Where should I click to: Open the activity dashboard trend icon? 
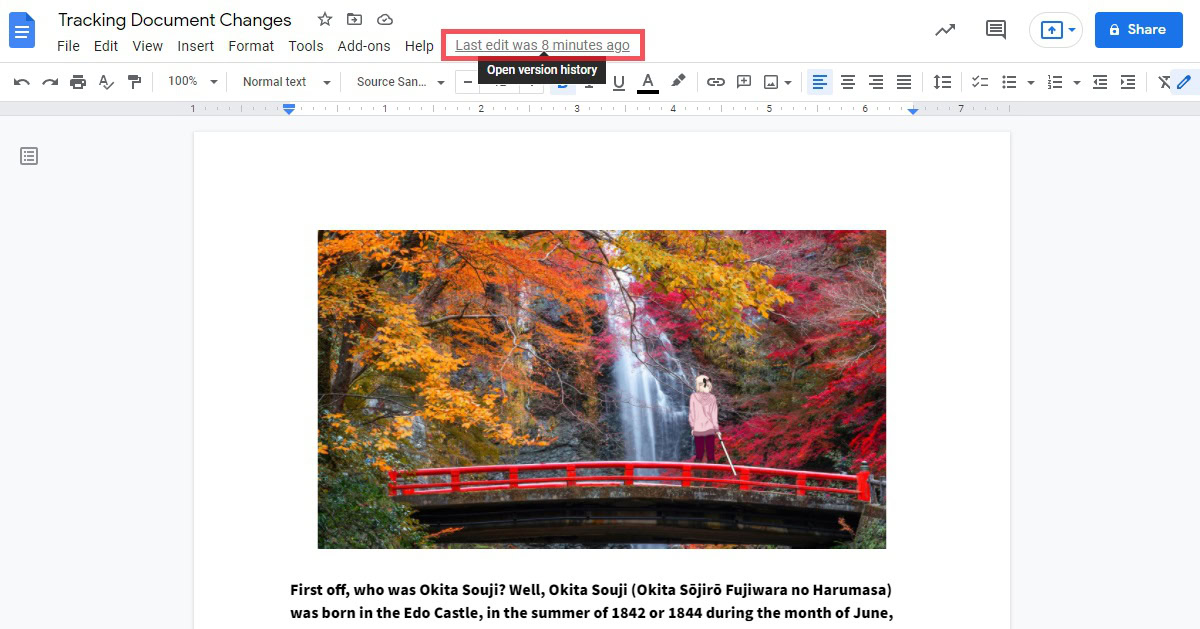(945, 30)
